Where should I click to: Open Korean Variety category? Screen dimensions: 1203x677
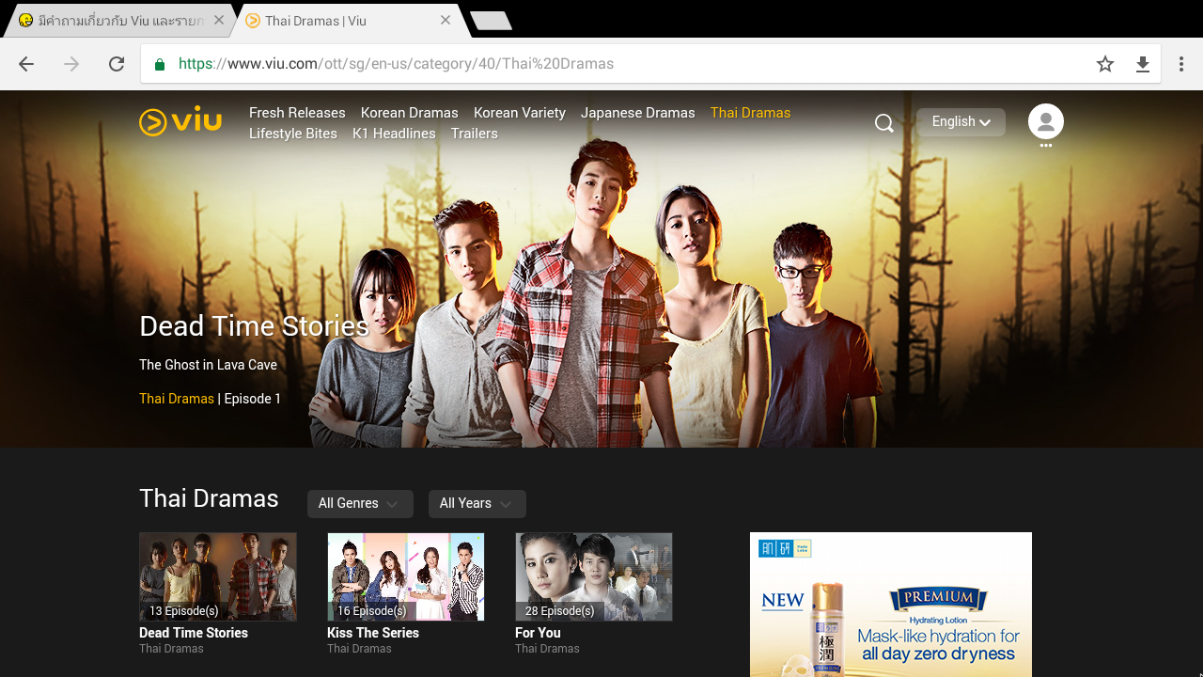coord(519,113)
